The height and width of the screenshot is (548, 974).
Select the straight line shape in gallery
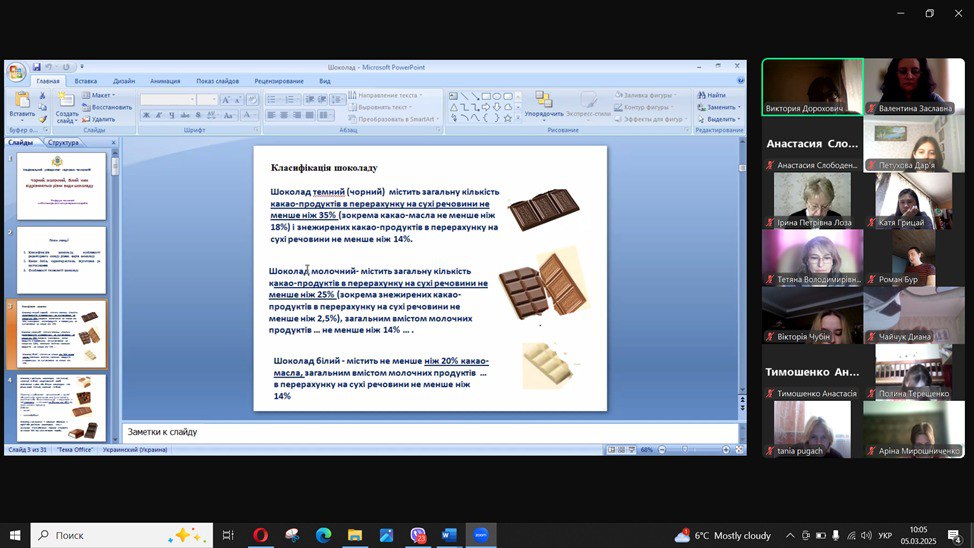(x=464, y=96)
